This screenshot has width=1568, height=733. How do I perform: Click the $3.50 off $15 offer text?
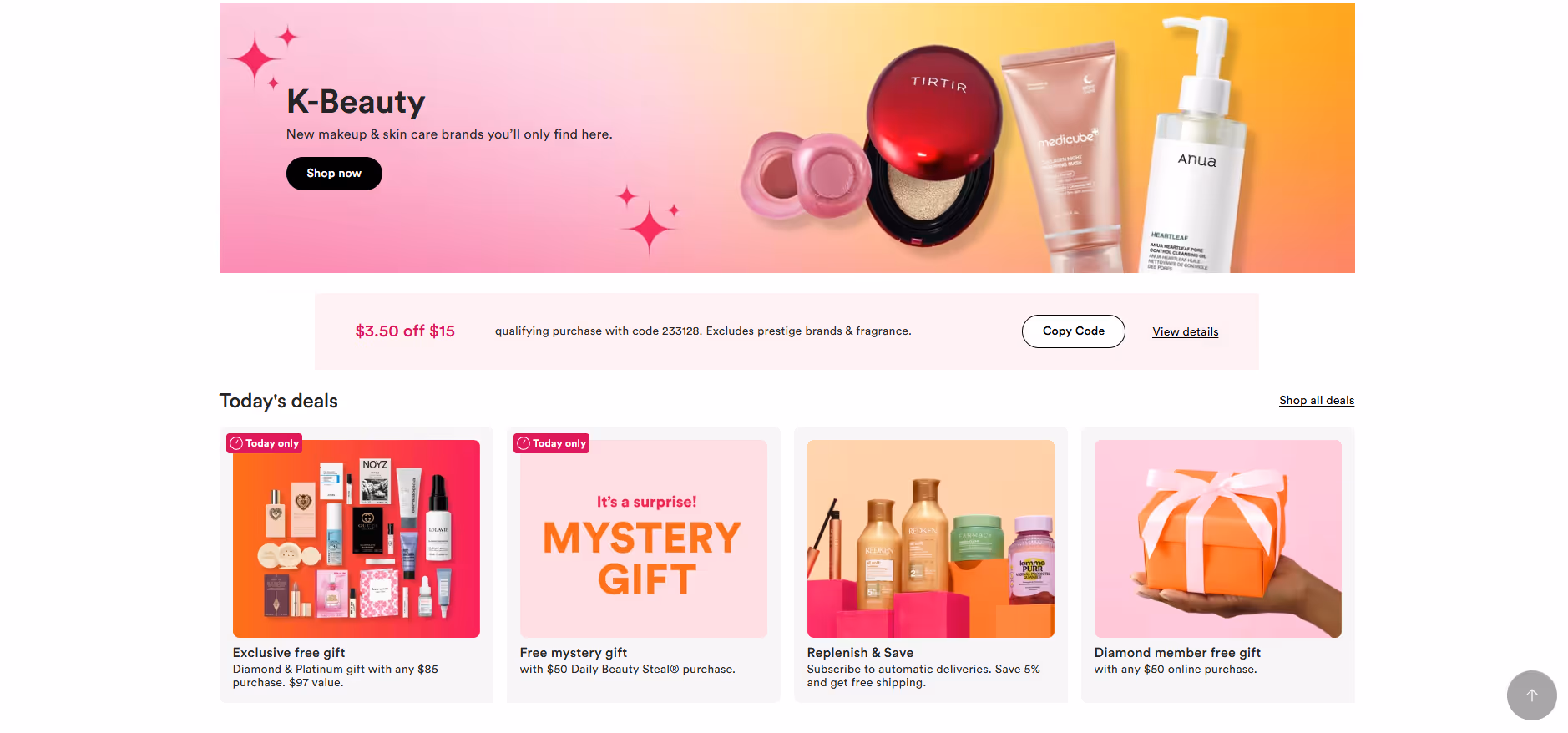click(405, 331)
